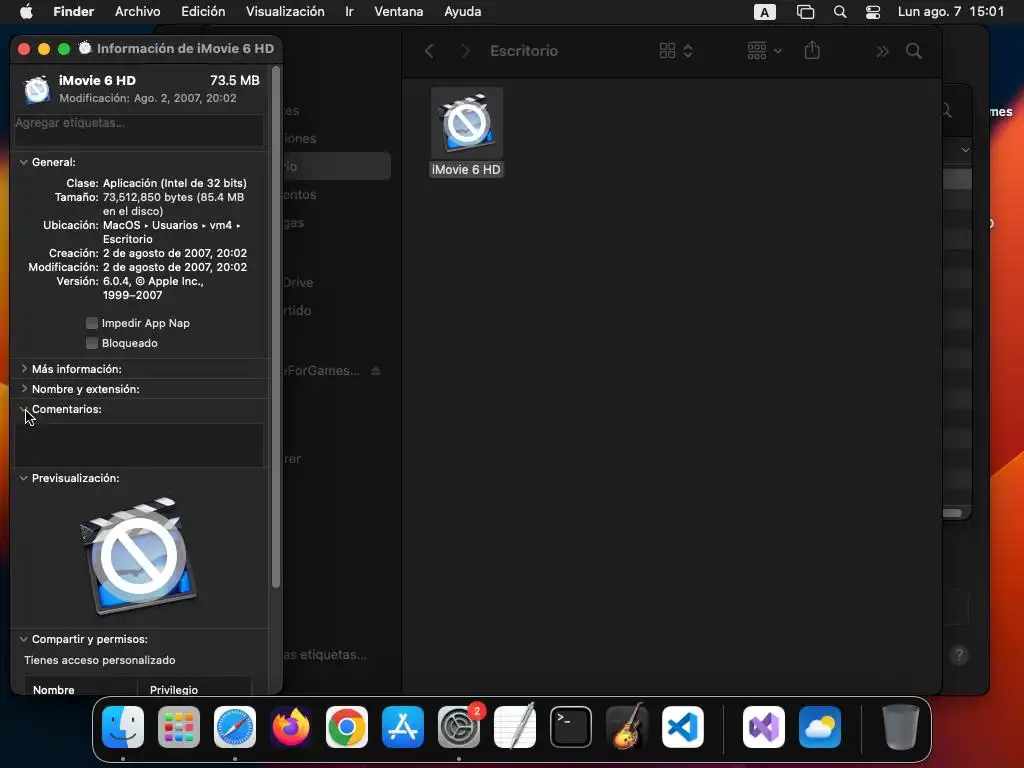Open the Edición menu
1024x768 pixels.
tap(203, 12)
